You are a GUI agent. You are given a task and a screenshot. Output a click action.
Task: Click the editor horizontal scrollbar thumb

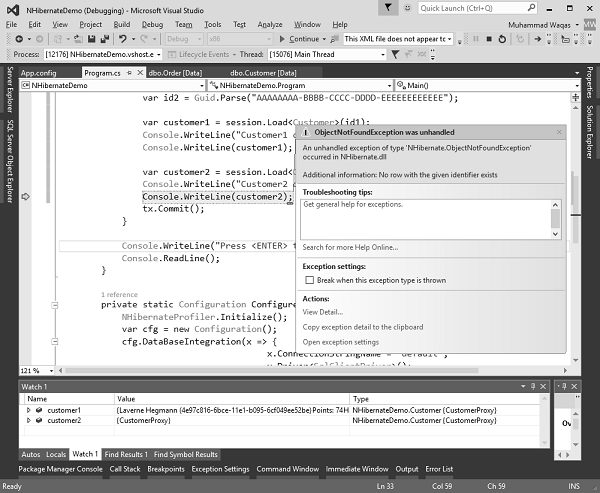pyautogui.click(x=271, y=371)
